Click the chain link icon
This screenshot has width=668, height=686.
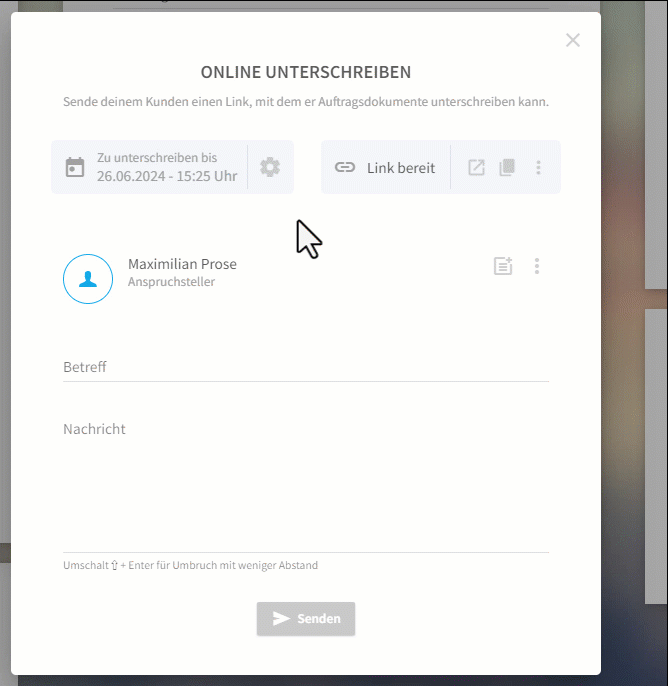coord(345,167)
